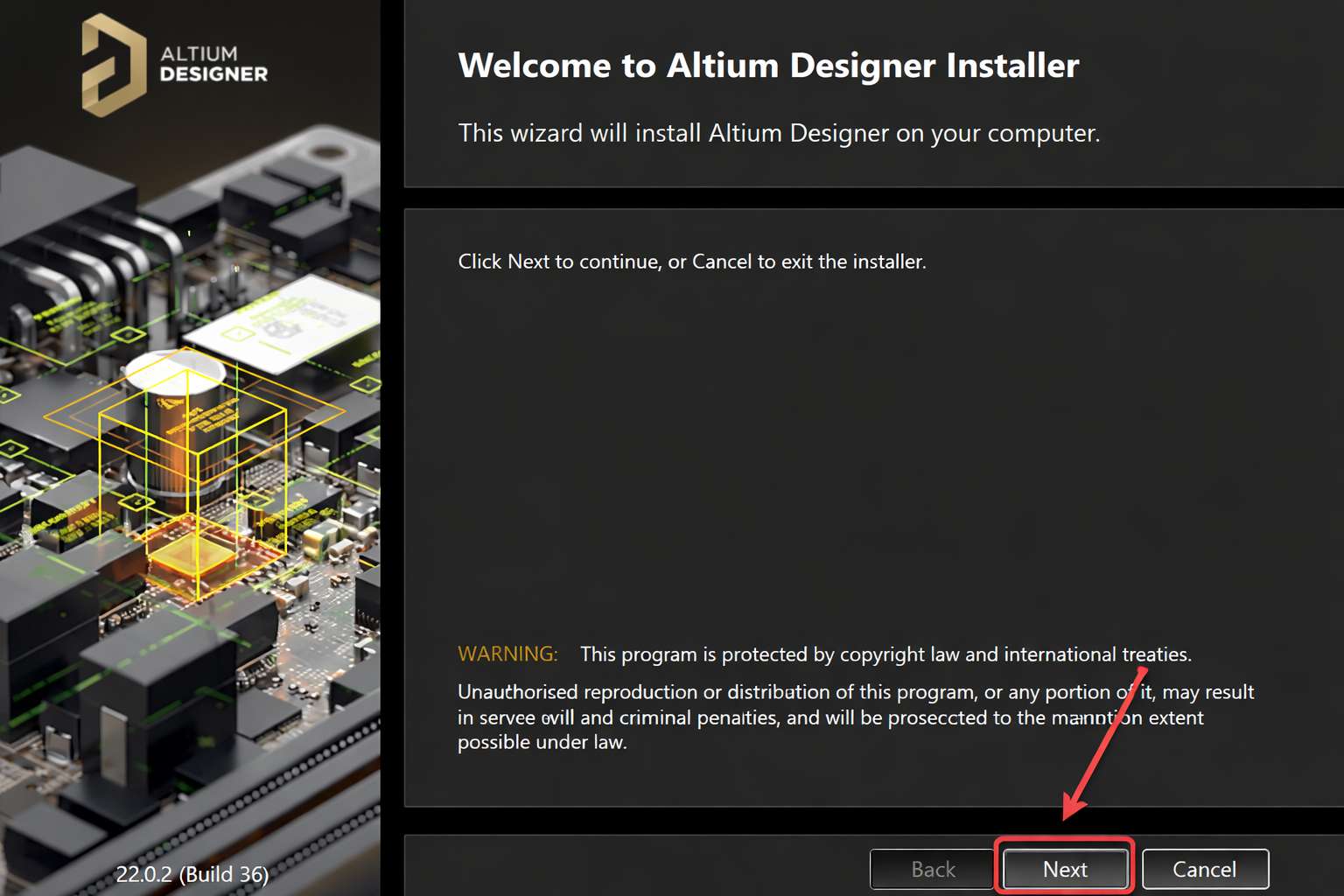Click the greyed-out Back button
The width and height of the screenshot is (1344, 896).
(x=933, y=869)
